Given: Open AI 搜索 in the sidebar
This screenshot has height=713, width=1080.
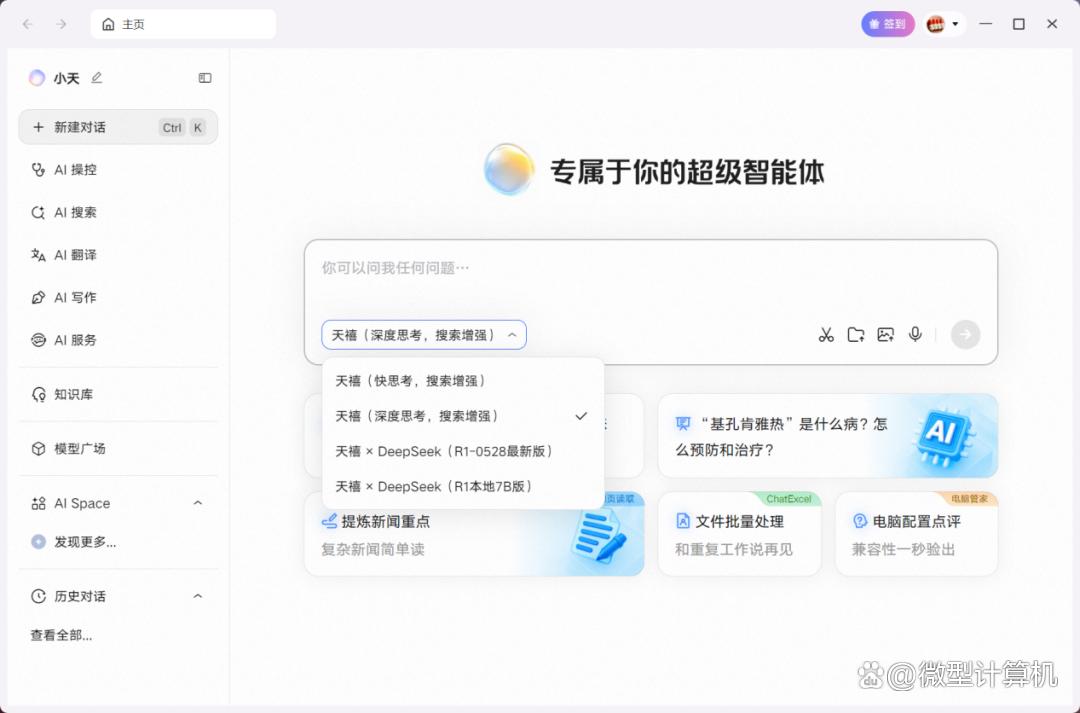Looking at the screenshot, I should 118,212.
